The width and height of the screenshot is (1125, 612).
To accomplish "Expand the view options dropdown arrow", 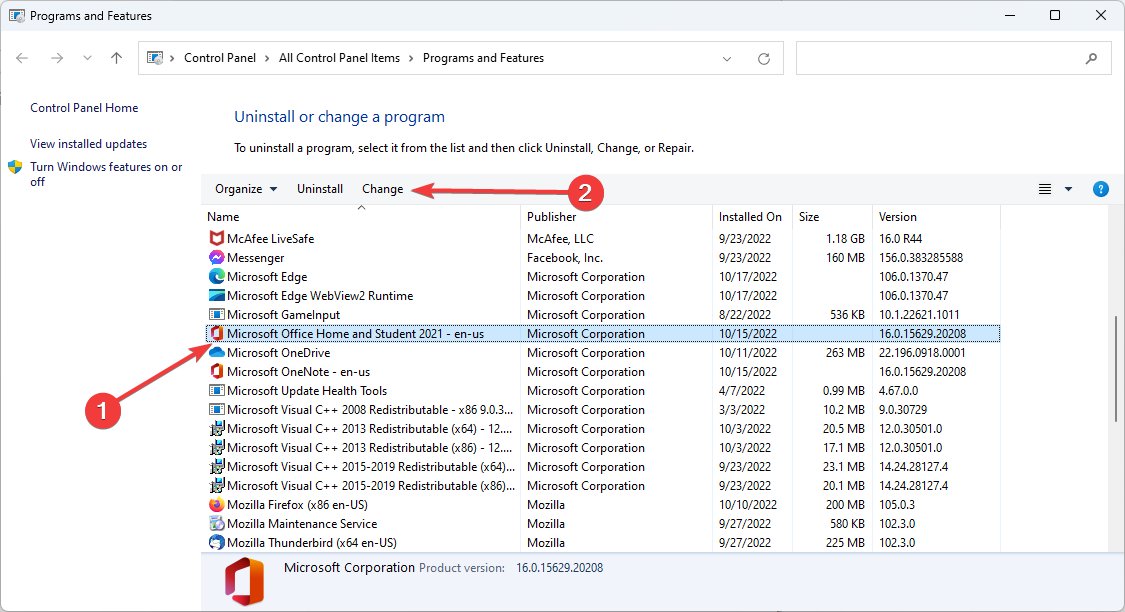I will click(1066, 188).
